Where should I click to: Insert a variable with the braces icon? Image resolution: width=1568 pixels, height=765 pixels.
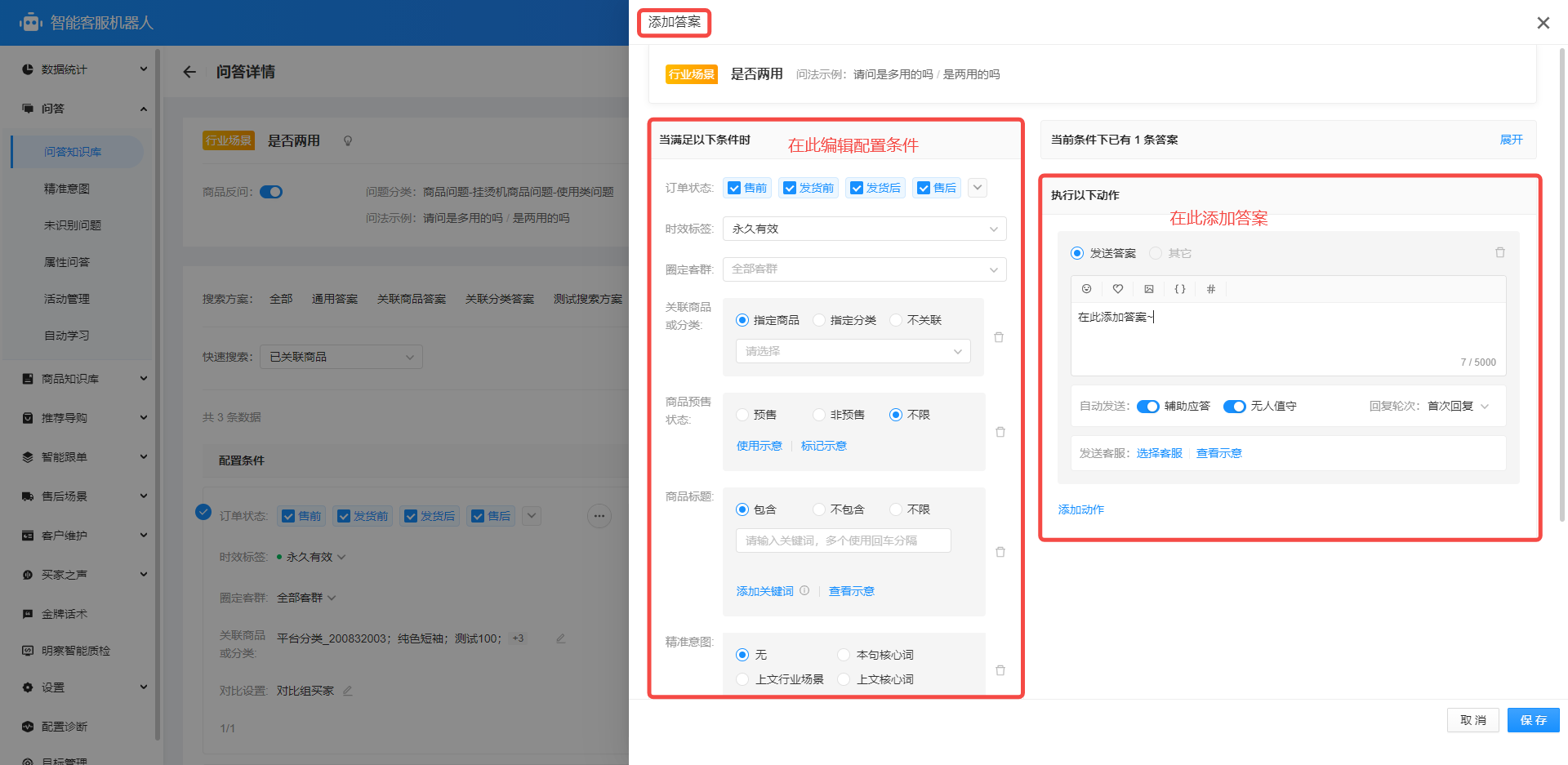[1180, 289]
